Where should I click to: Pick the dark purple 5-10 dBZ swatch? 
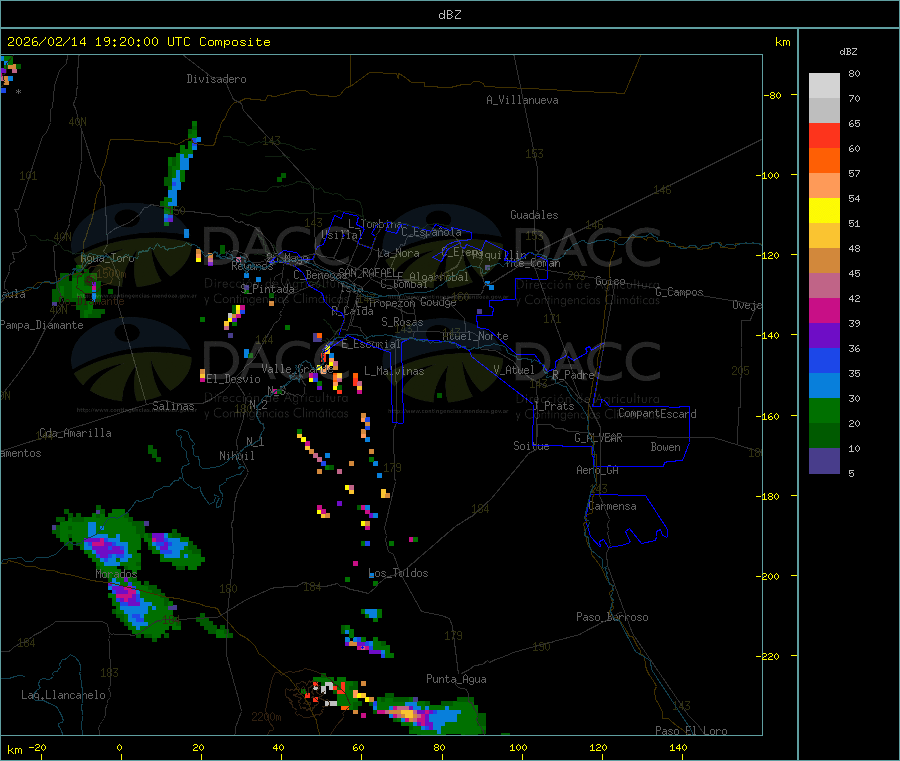(x=824, y=460)
